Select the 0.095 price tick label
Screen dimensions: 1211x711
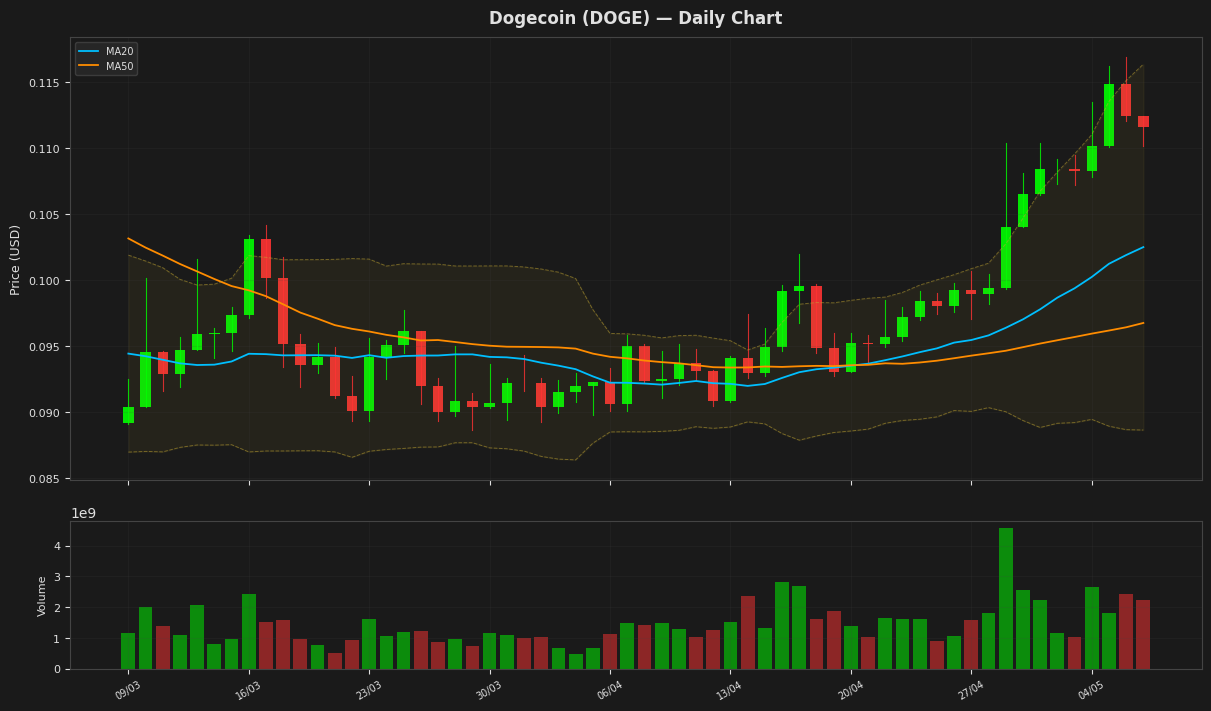(46, 347)
